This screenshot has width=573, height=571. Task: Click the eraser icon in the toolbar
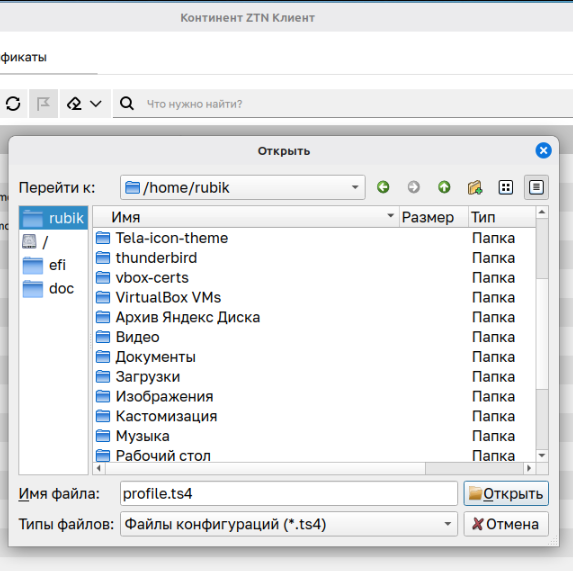74,104
